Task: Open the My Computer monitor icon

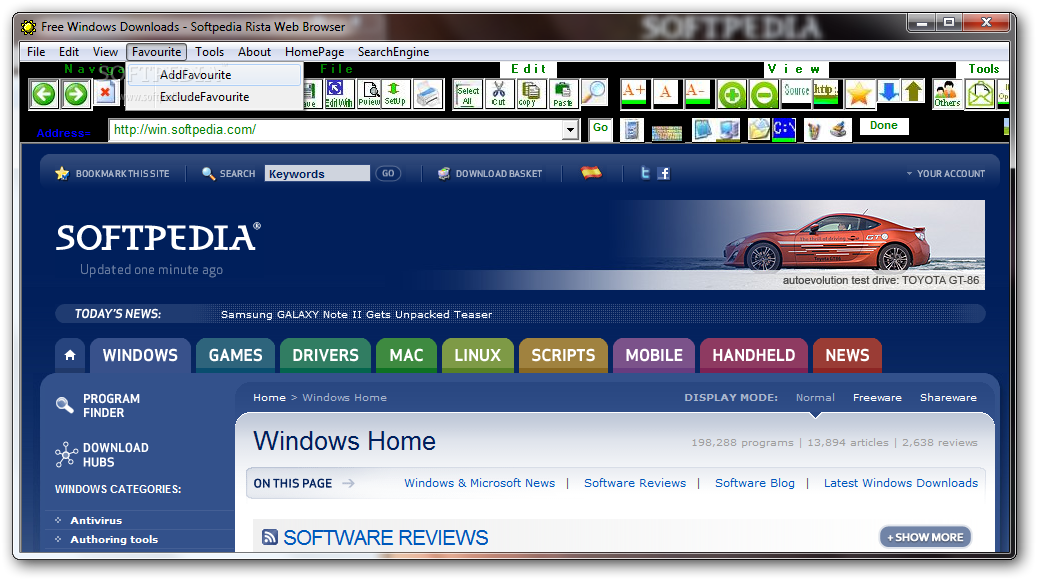Action: 729,130
